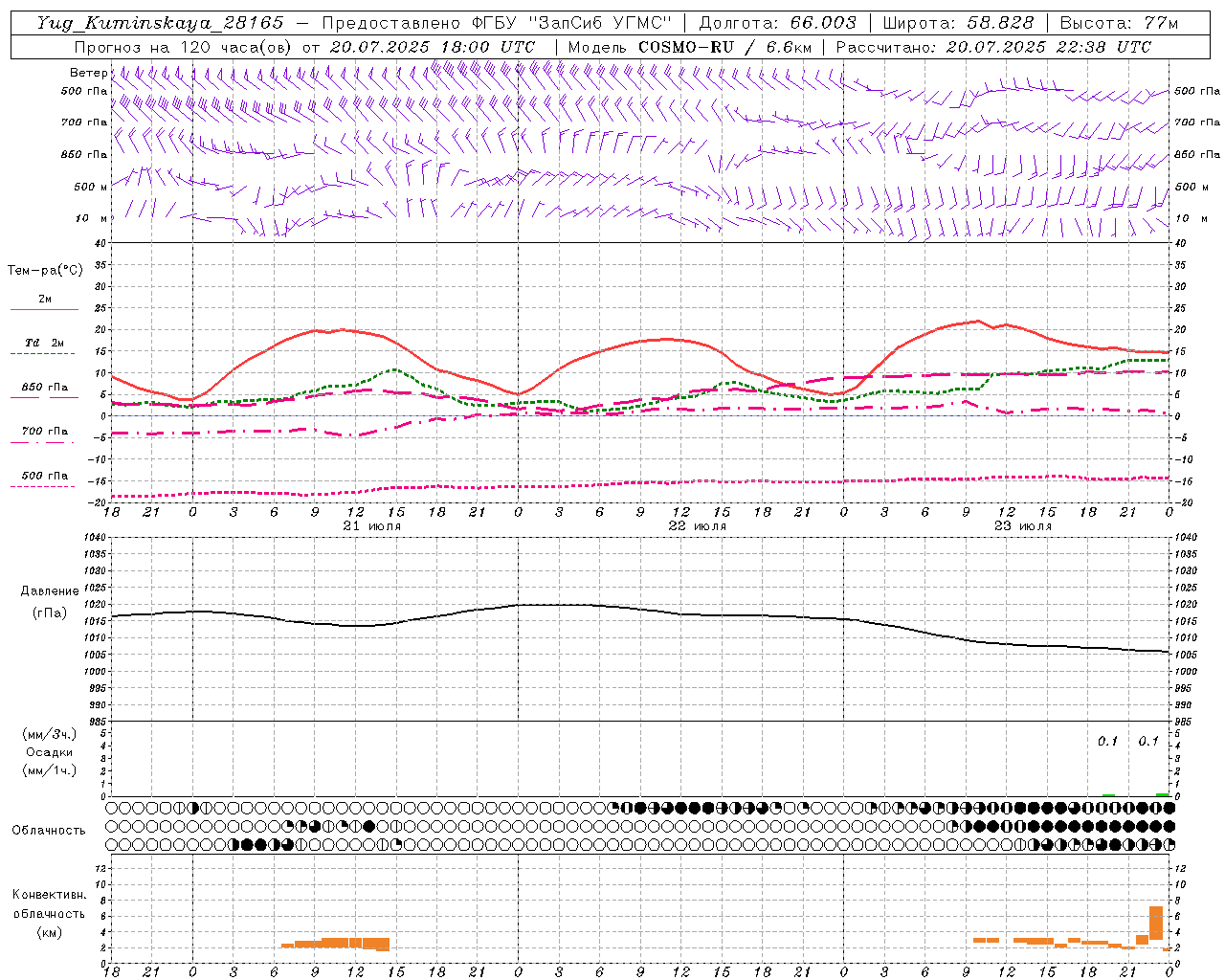Select the latitude value Широта: 58.828
Screen dimensions: 1225x980
958,23
